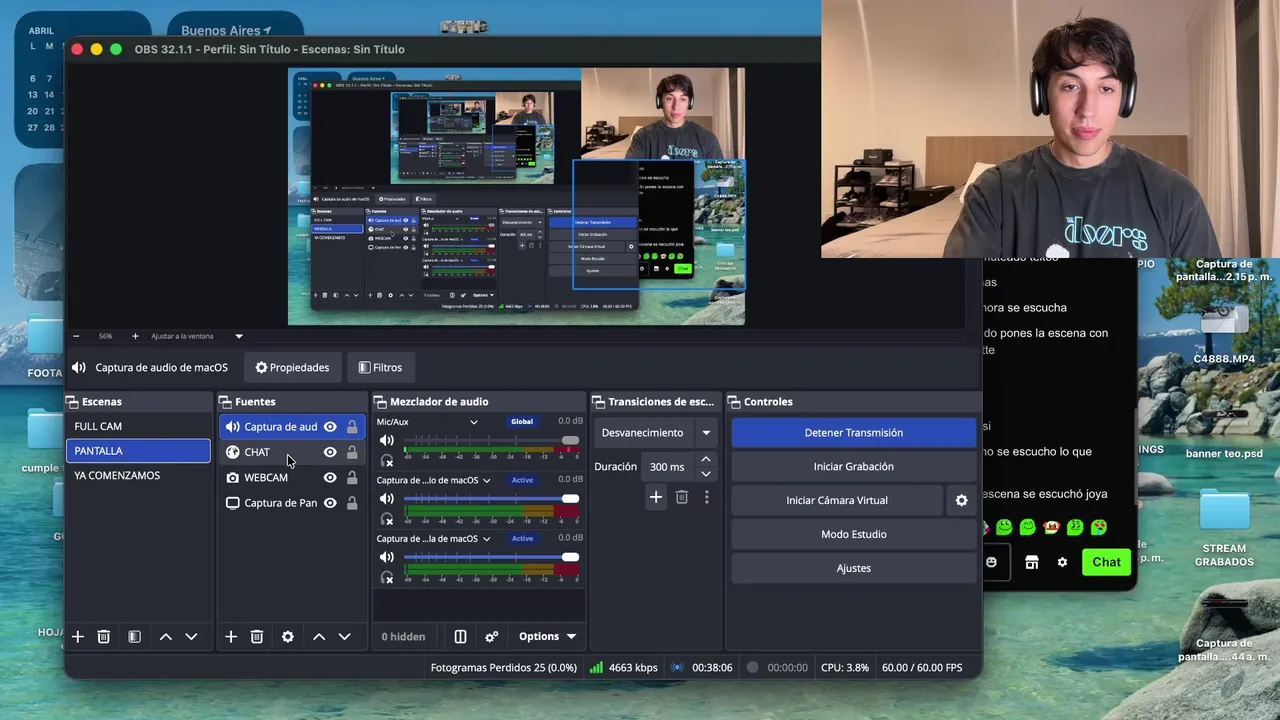This screenshot has height=720, width=1280.
Task: Open emoji picker in chat window
Action: 991,562
